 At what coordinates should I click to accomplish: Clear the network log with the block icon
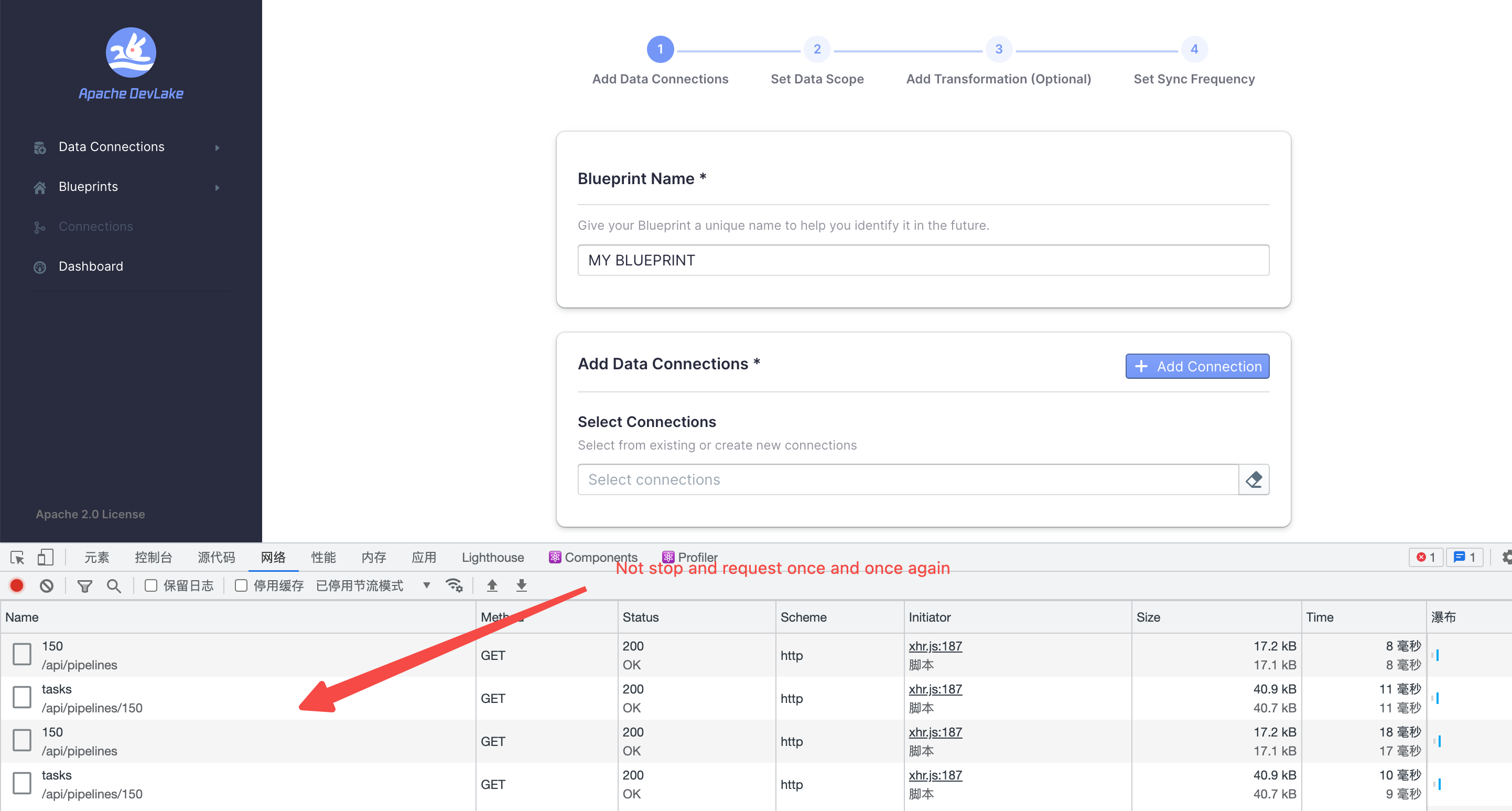46,585
